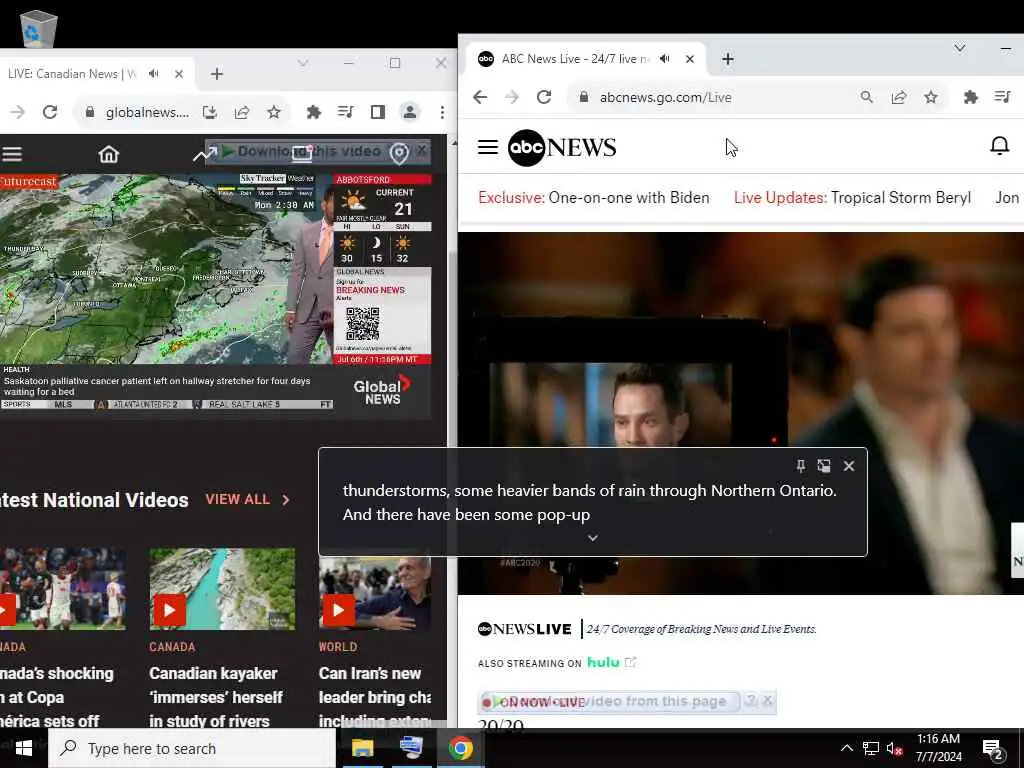Reposition icon on live caption box
The height and width of the screenshot is (768, 1024).
(x=824, y=466)
